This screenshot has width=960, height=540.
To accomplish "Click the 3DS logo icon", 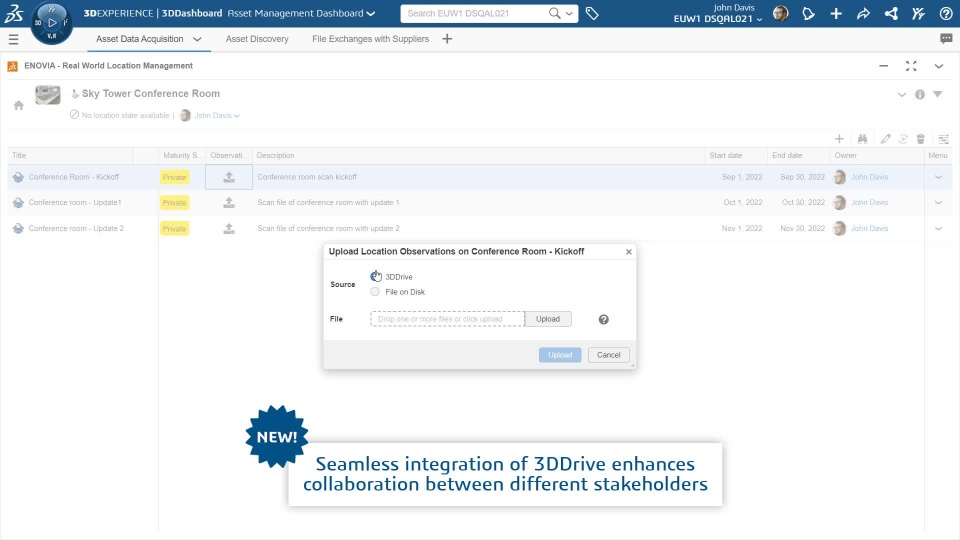I will 13,13.
